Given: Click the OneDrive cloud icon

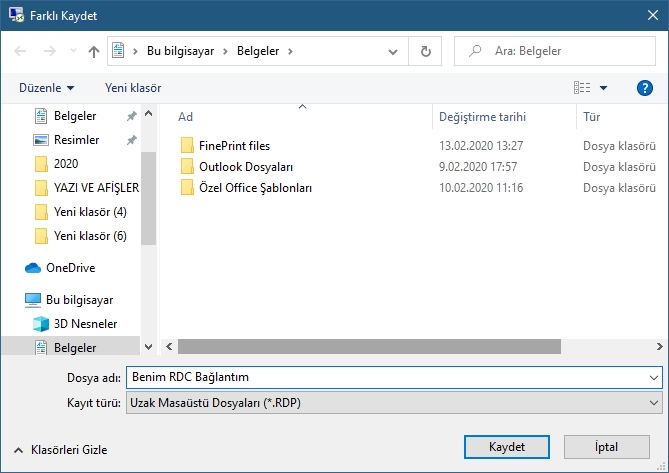Looking at the screenshot, I should tap(33, 268).
